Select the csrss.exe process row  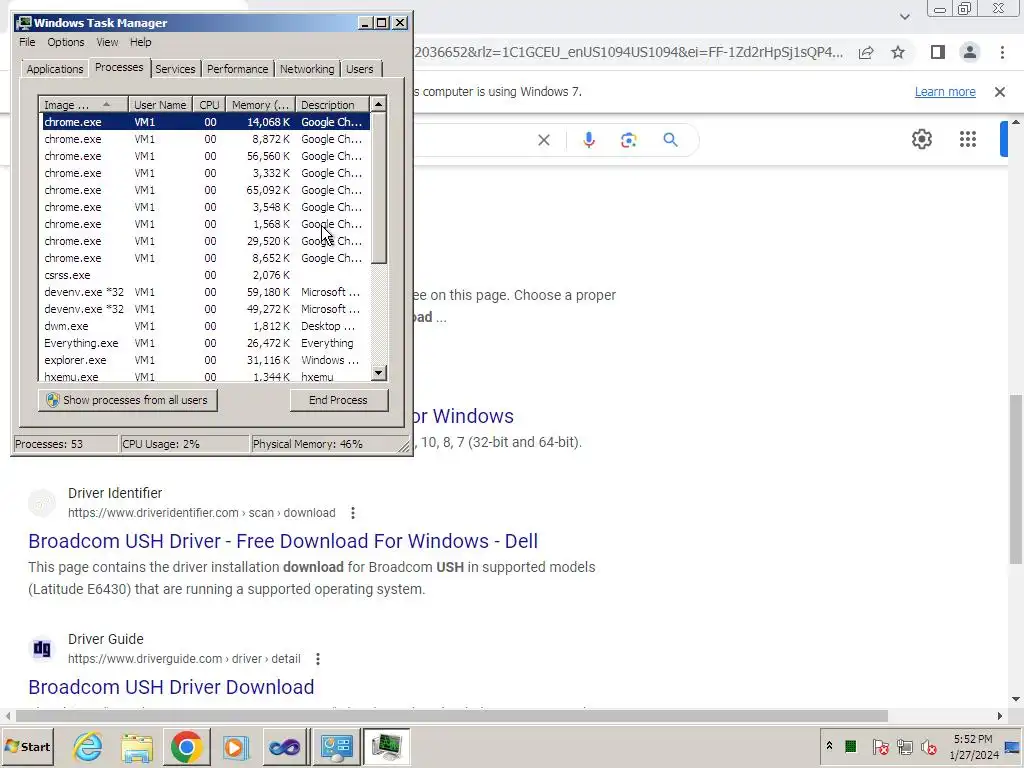click(206, 276)
